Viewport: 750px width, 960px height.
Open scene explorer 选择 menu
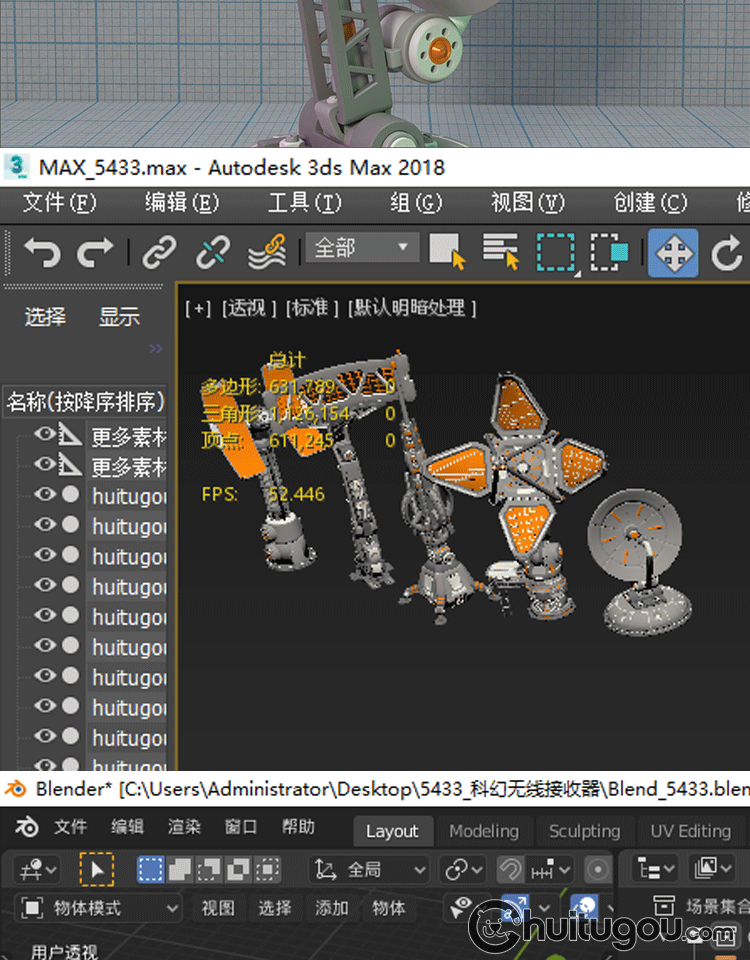pyautogui.click(x=45, y=317)
